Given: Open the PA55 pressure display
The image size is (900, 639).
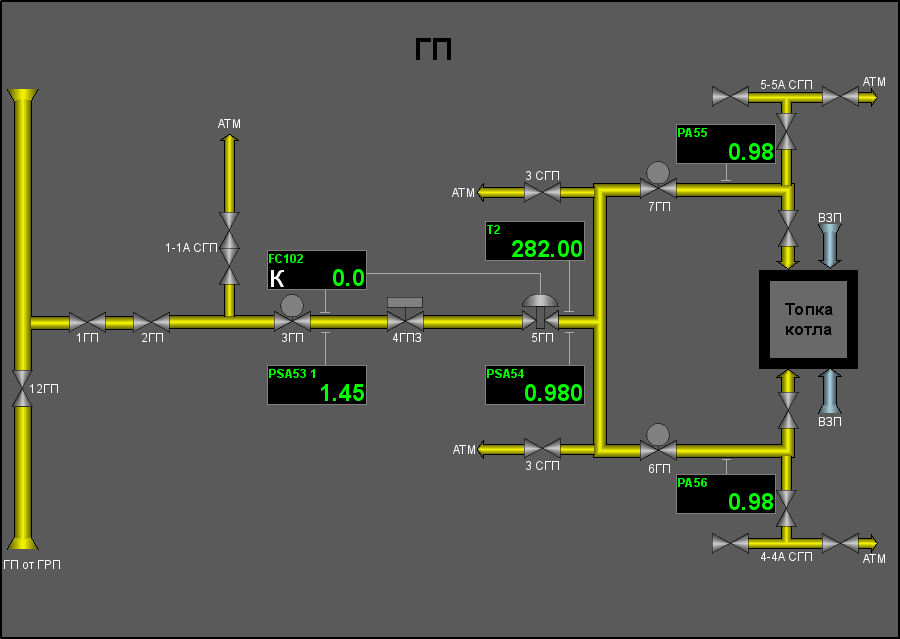Looking at the screenshot, I should tap(726, 144).
